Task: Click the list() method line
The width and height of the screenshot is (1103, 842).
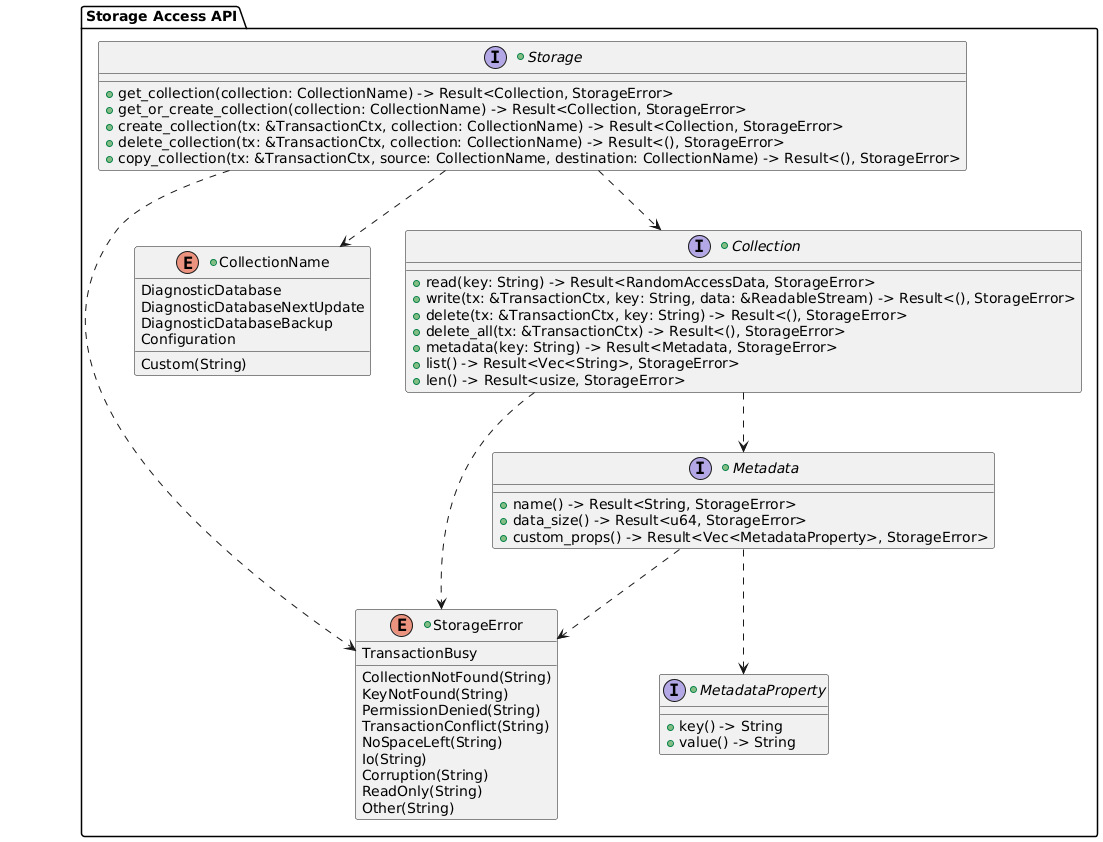Action: 582,364
